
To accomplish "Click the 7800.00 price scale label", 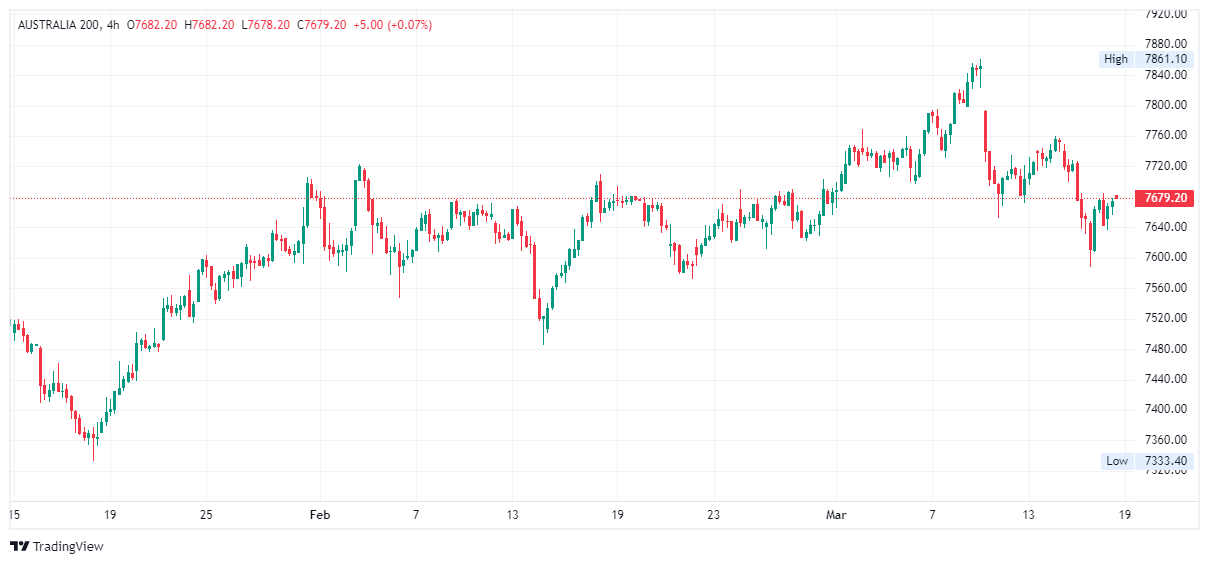I will (x=1165, y=105).
